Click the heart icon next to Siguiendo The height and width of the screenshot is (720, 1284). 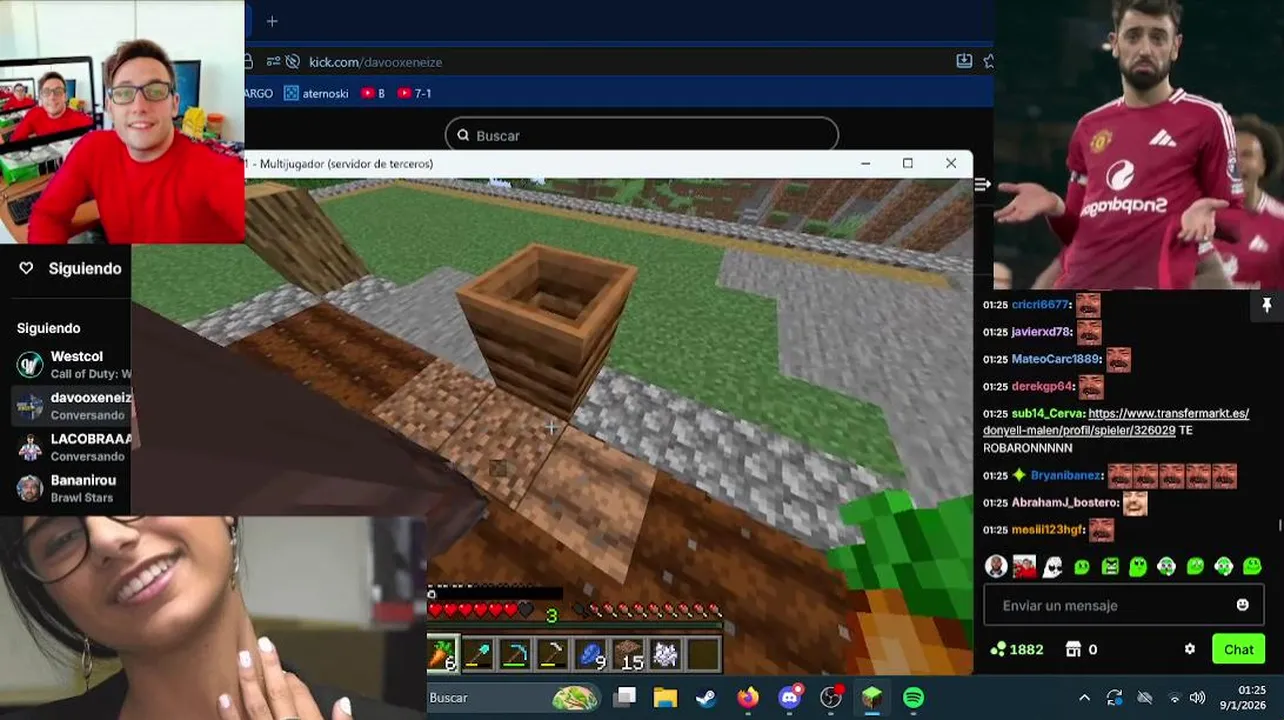(27, 268)
